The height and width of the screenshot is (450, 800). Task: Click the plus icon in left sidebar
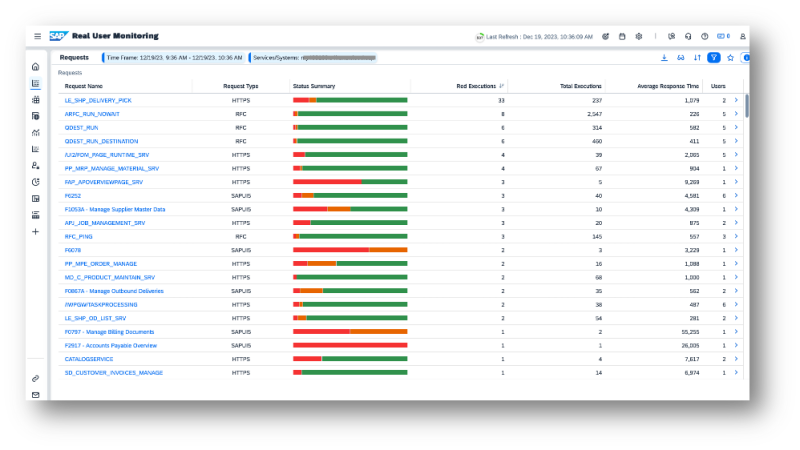(36, 231)
